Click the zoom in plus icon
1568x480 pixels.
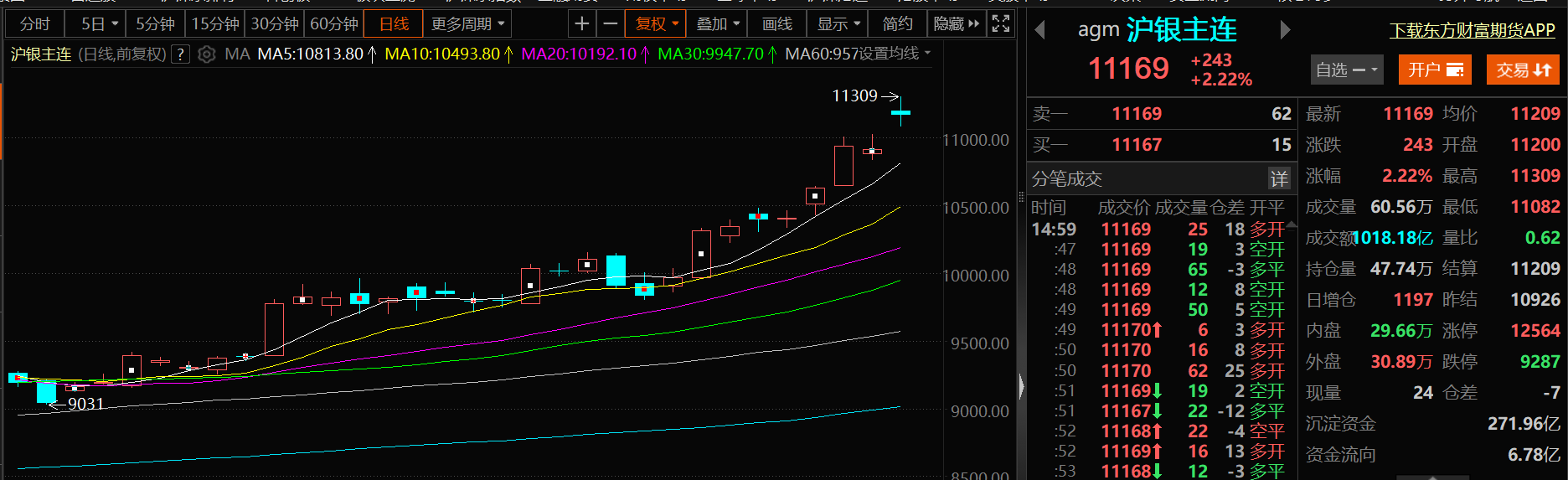(581, 24)
